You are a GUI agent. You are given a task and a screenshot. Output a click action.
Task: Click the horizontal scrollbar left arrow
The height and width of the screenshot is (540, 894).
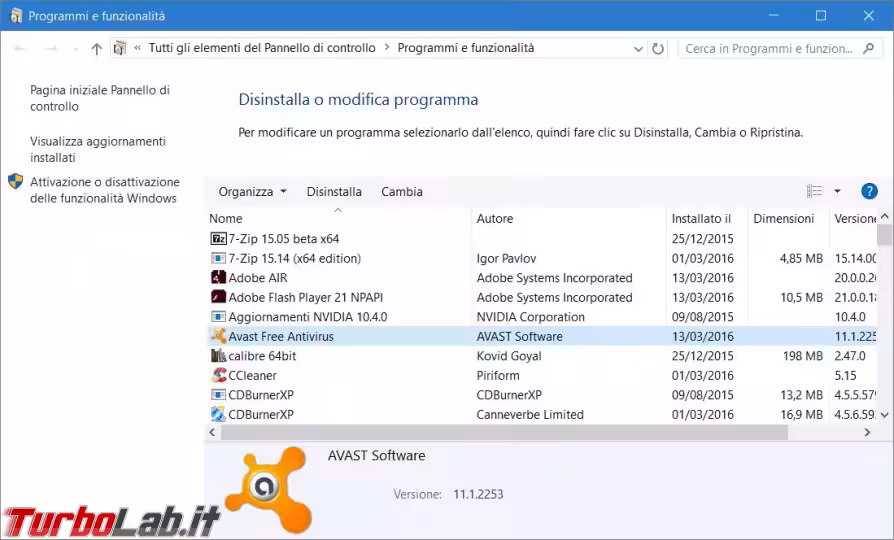click(212, 432)
